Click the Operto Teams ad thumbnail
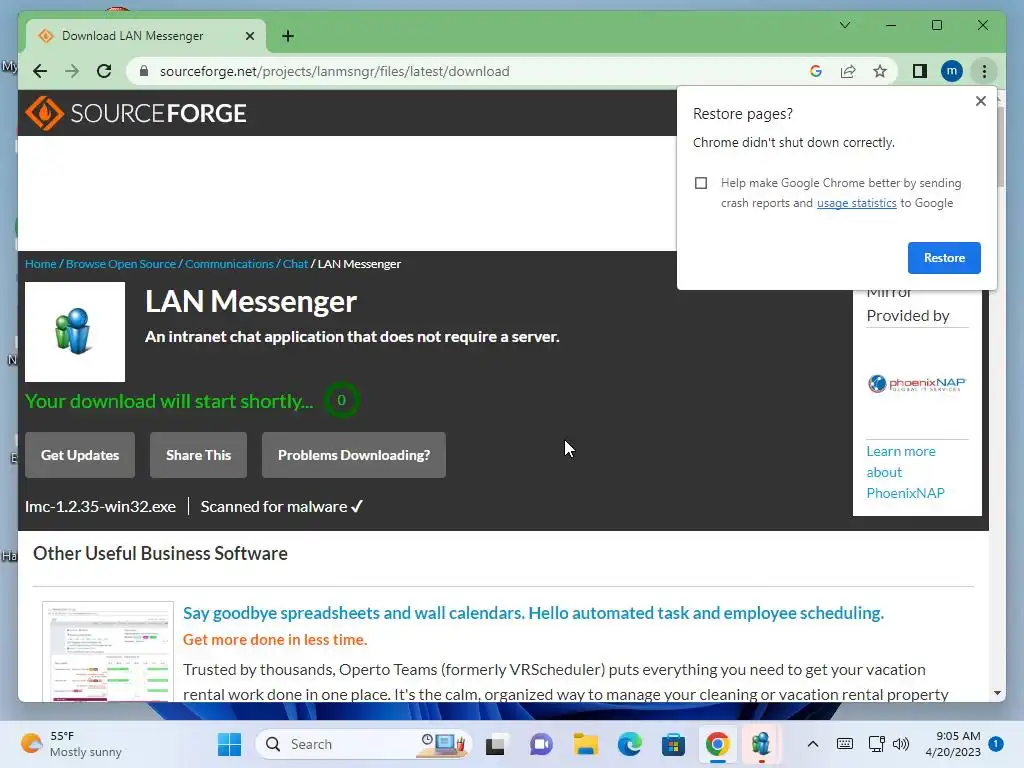1024x768 pixels. [x=108, y=651]
